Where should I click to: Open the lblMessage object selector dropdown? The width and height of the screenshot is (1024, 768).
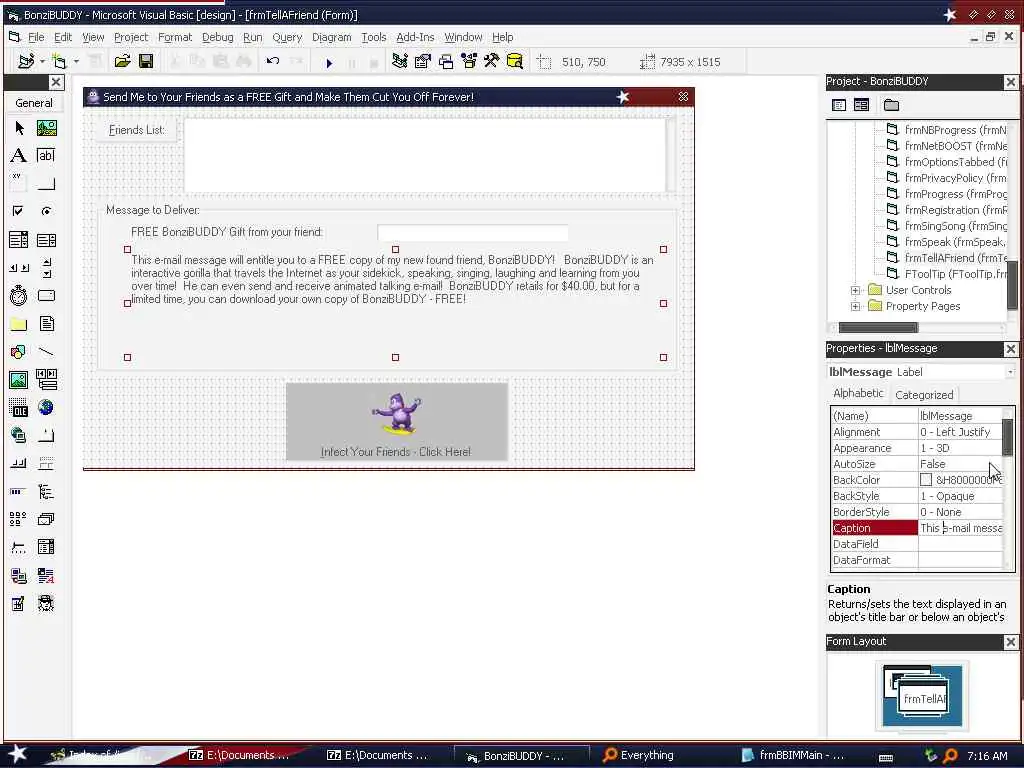click(1010, 372)
